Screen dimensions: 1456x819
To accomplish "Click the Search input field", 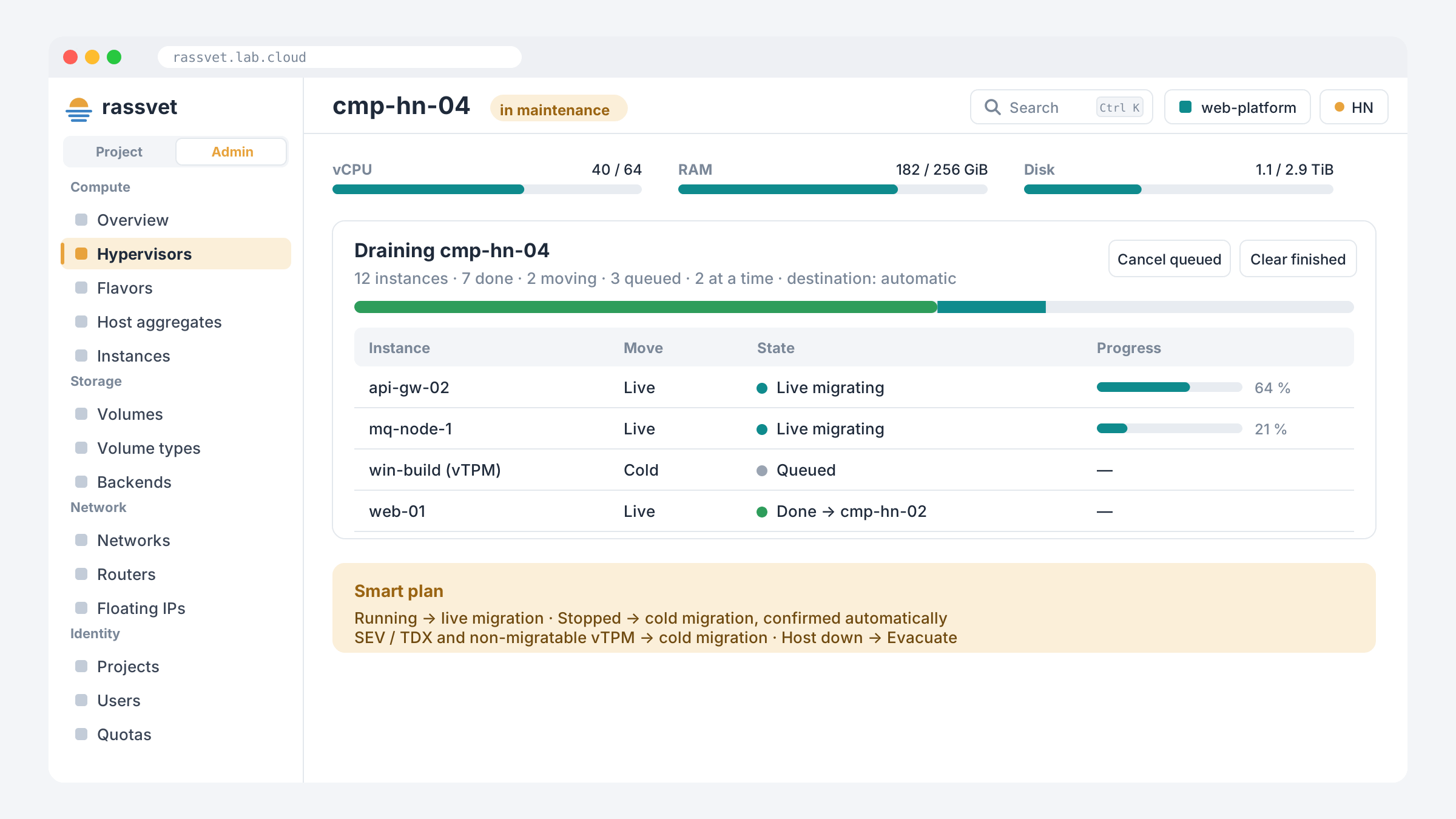I will (x=1061, y=107).
